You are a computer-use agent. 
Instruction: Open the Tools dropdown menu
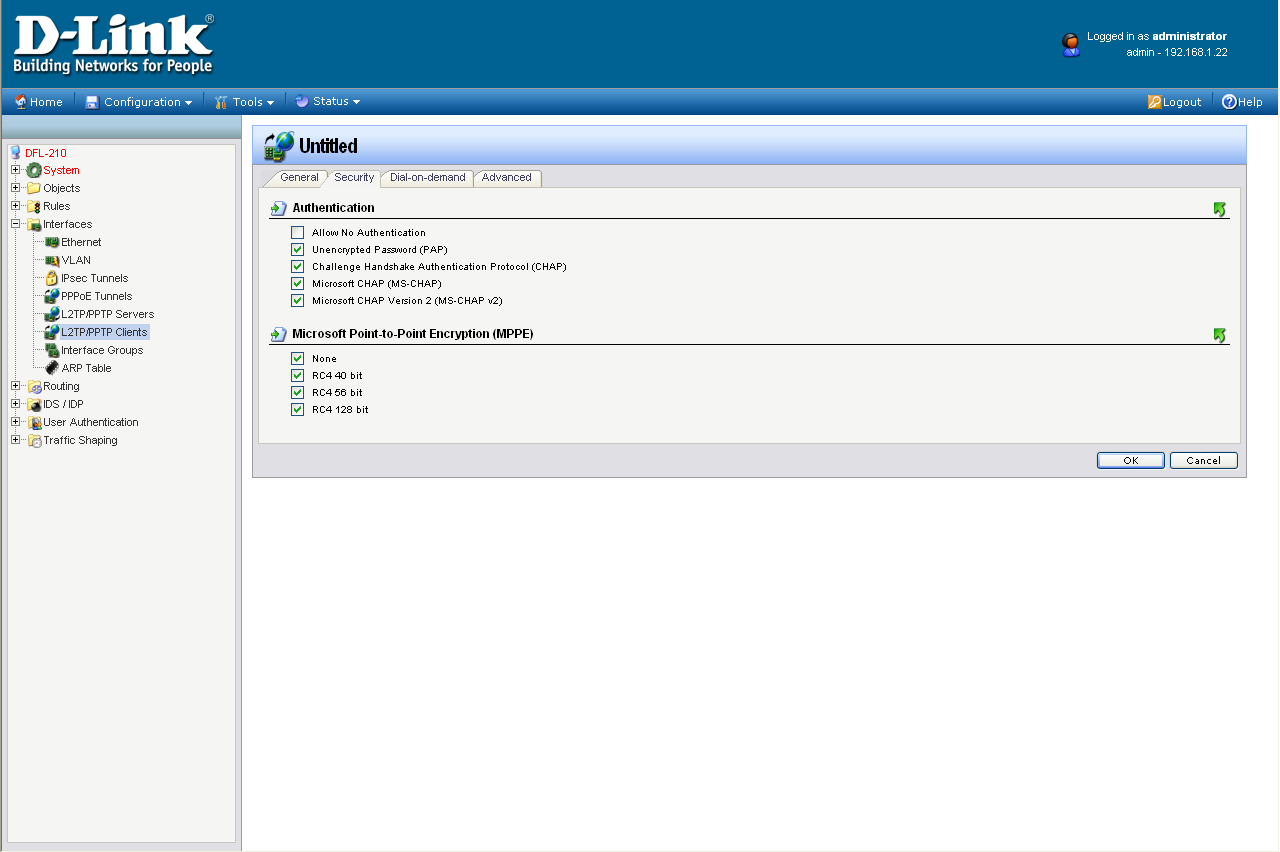click(x=244, y=102)
